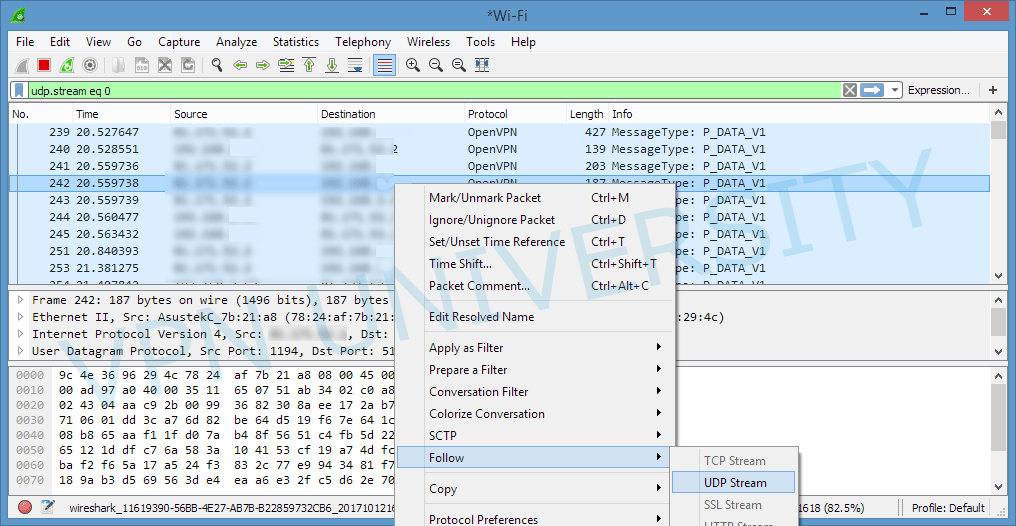Zoom out on packet text
1016x526 pixels.
point(435,65)
